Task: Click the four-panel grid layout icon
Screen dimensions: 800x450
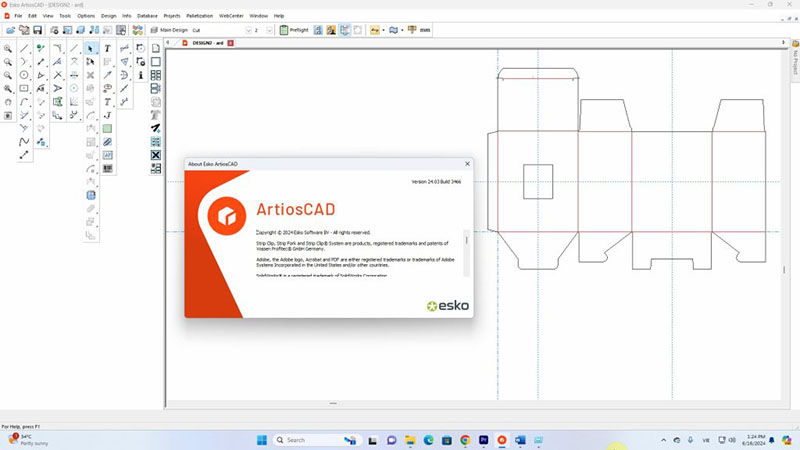Action: coord(156,75)
